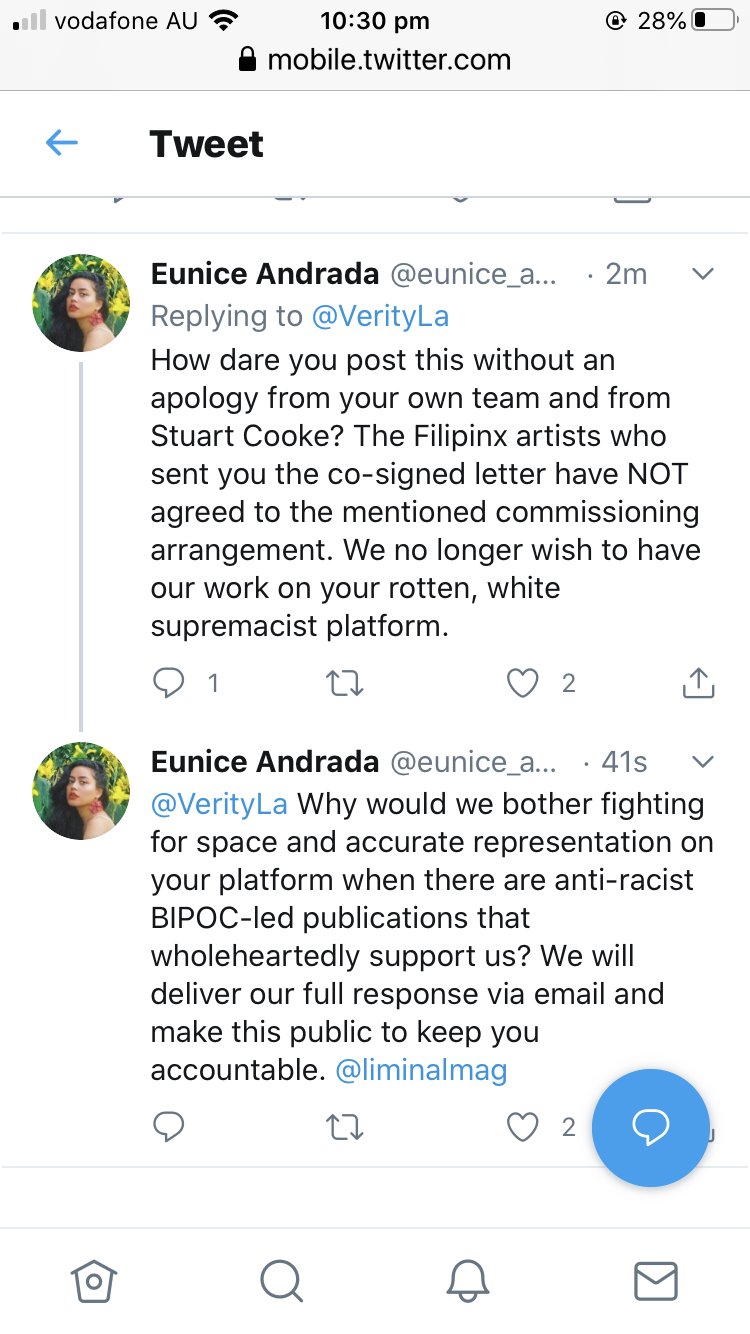Retweet the first tweet about Stuart Cooke

(345, 683)
